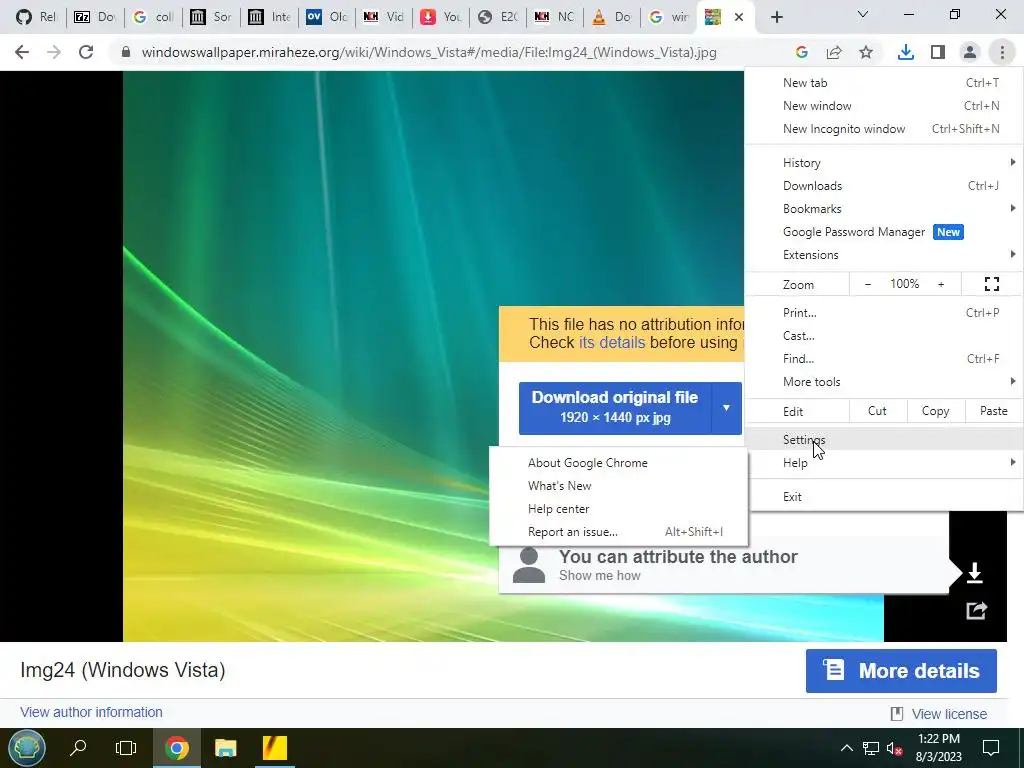Image resolution: width=1024 pixels, height=768 pixels.
Task: Open Downloads from Chrome menu
Action: pyautogui.click(x=884, y=185)
